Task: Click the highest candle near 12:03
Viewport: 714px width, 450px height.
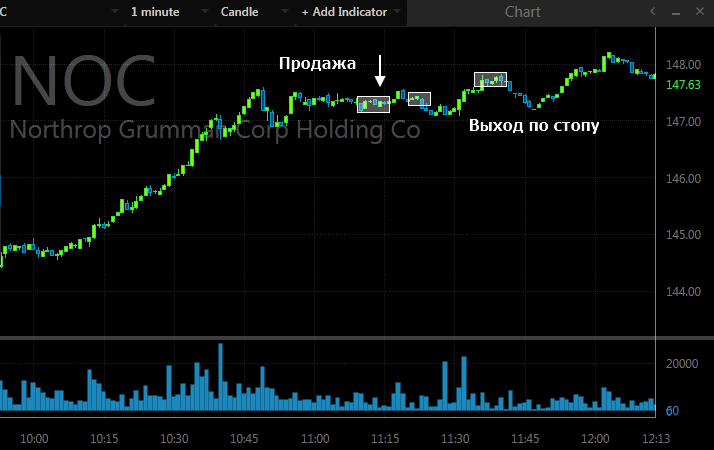Action: tap(609, 56)
